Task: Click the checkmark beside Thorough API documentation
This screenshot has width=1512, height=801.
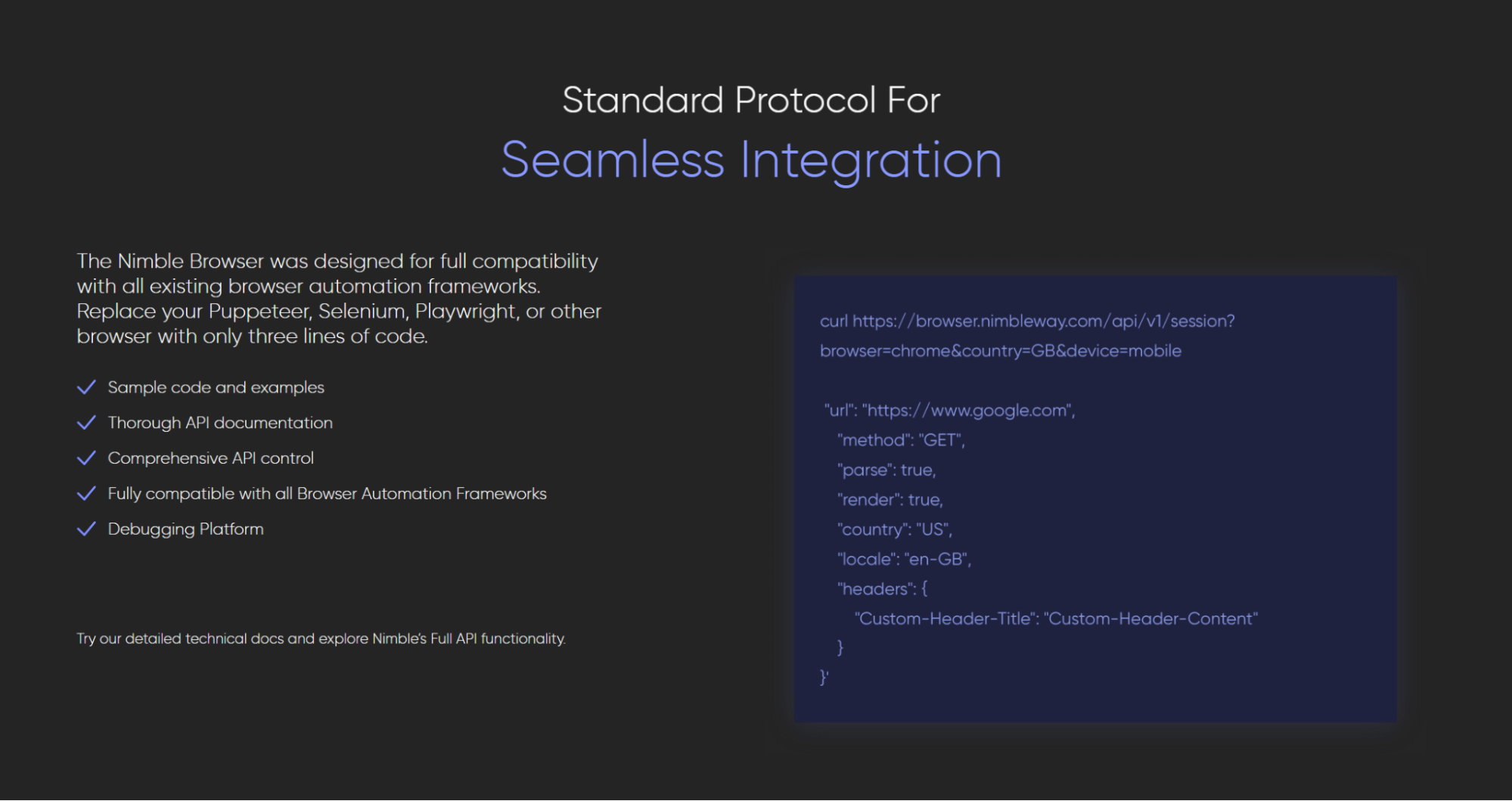Action: click(86, 423)
